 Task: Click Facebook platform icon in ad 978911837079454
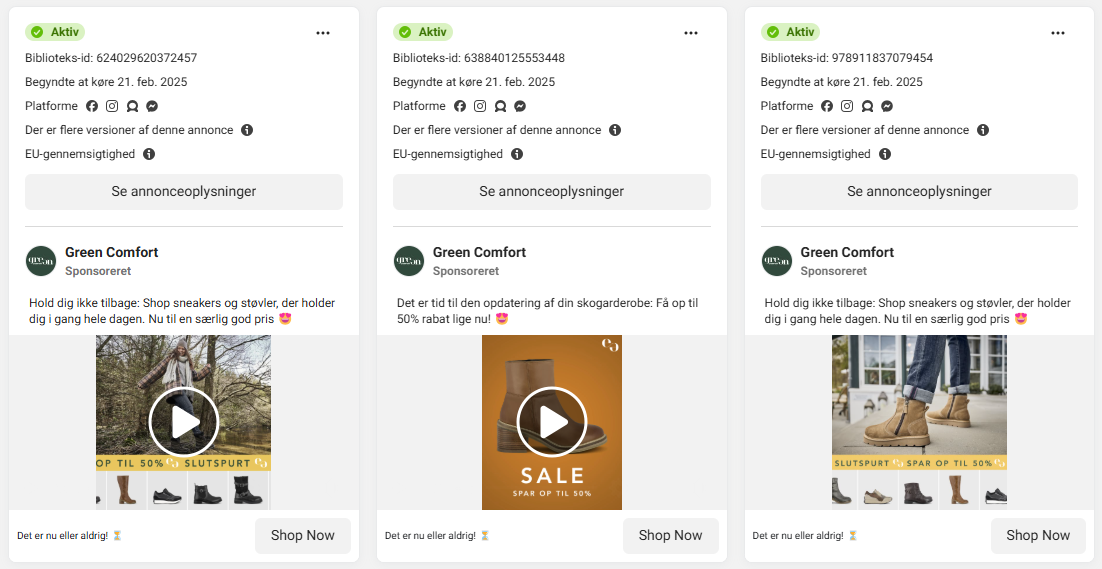[827, 106]
